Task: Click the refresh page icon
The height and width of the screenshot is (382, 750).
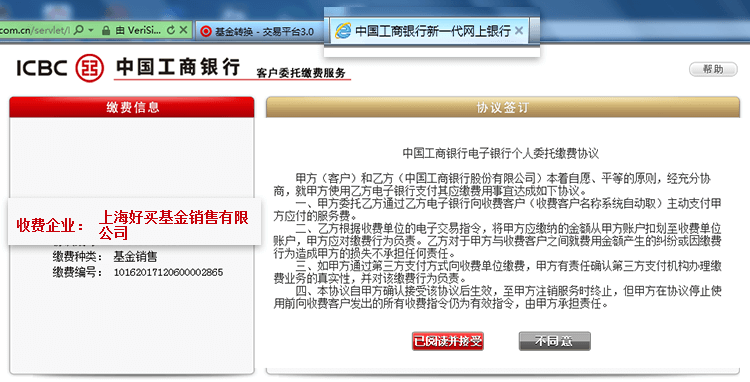Action: (x=171, y=30)
